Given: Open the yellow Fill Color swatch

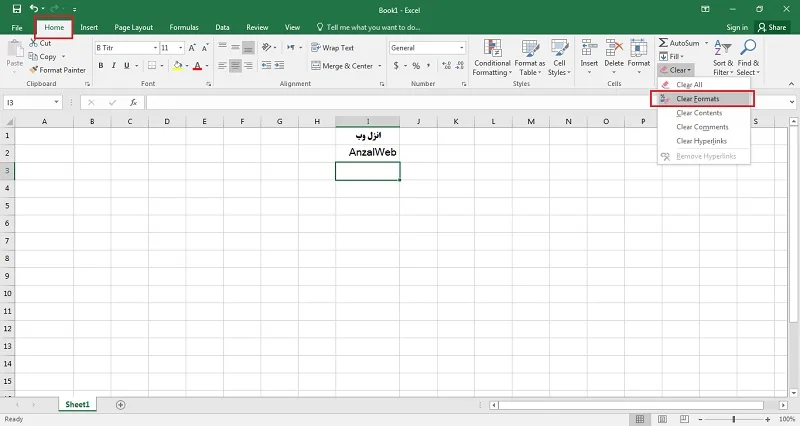Looking at the screenshot, I should pos(178,65).
